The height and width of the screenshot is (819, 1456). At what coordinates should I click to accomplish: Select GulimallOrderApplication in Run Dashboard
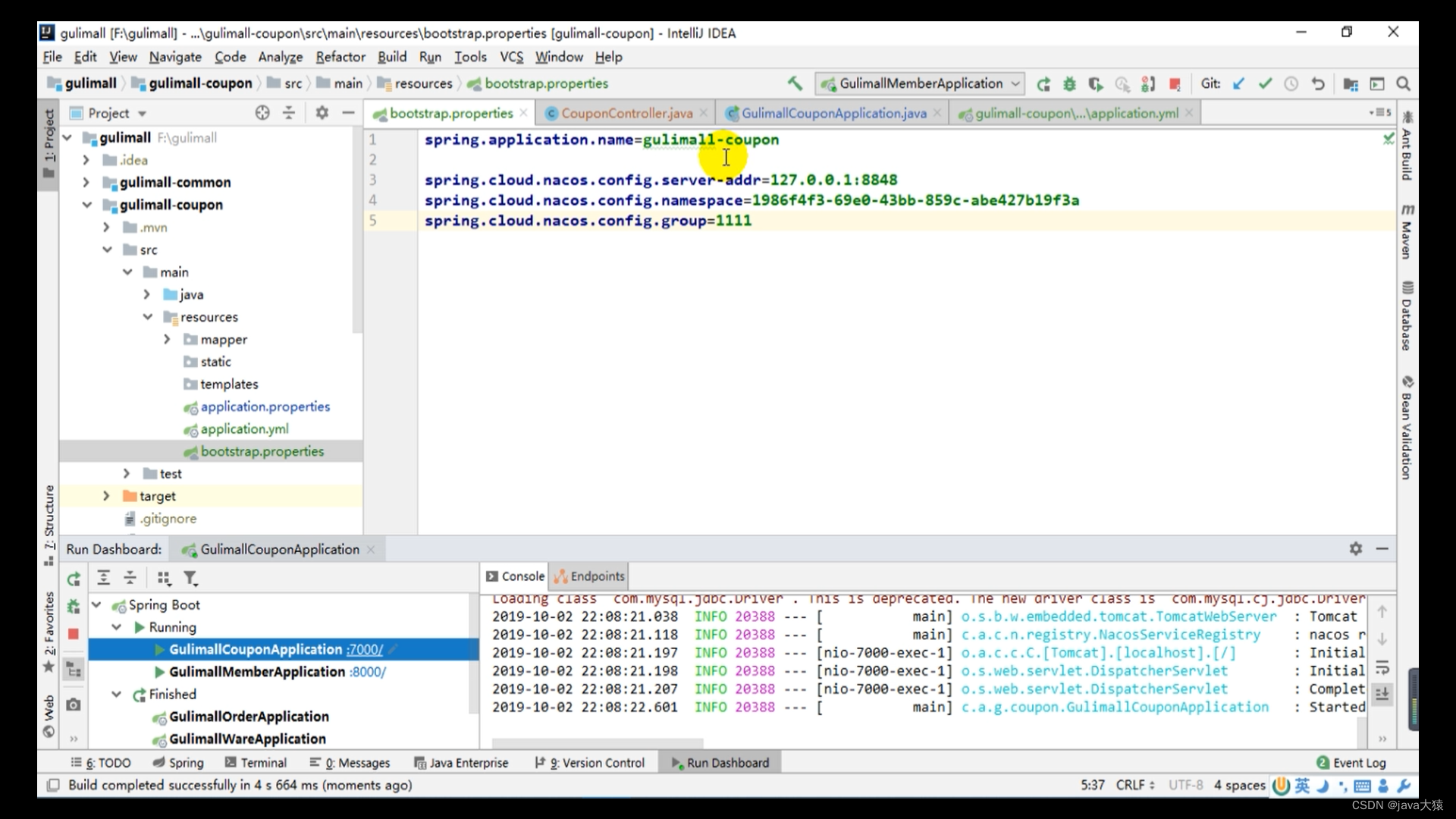click(x=249, y=717)
